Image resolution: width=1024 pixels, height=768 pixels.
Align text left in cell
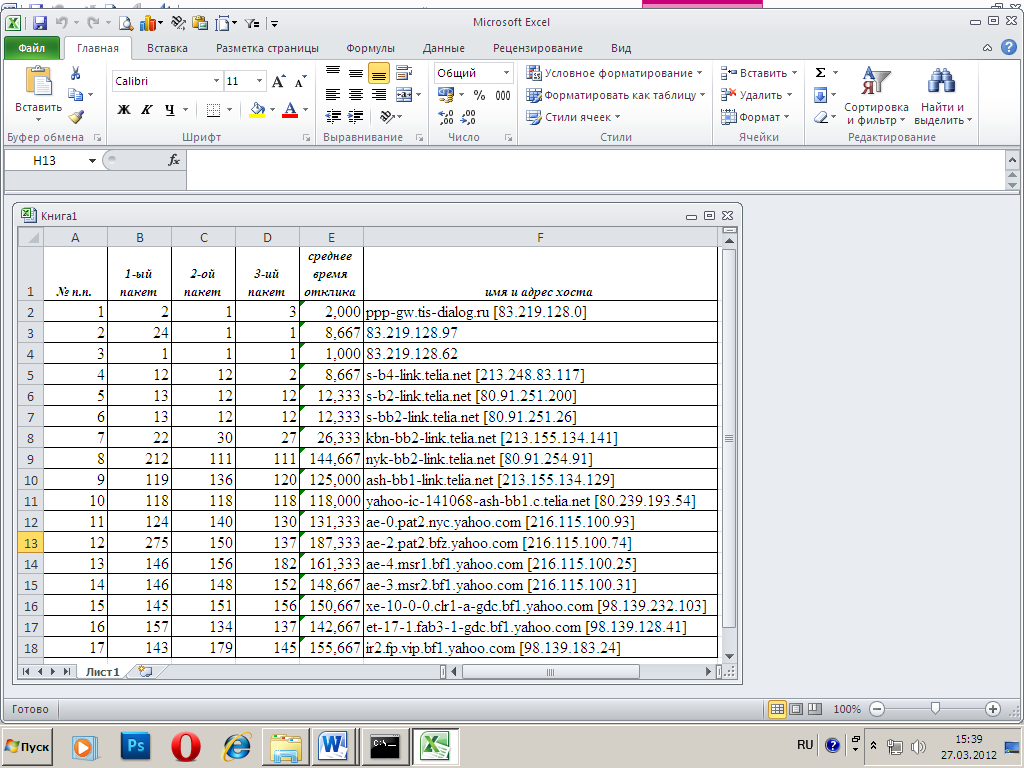tap(333, 95)
